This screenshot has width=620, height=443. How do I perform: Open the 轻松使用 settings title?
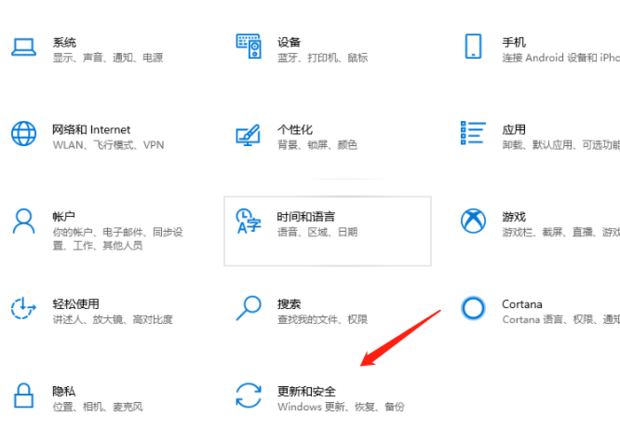(76, 304)
